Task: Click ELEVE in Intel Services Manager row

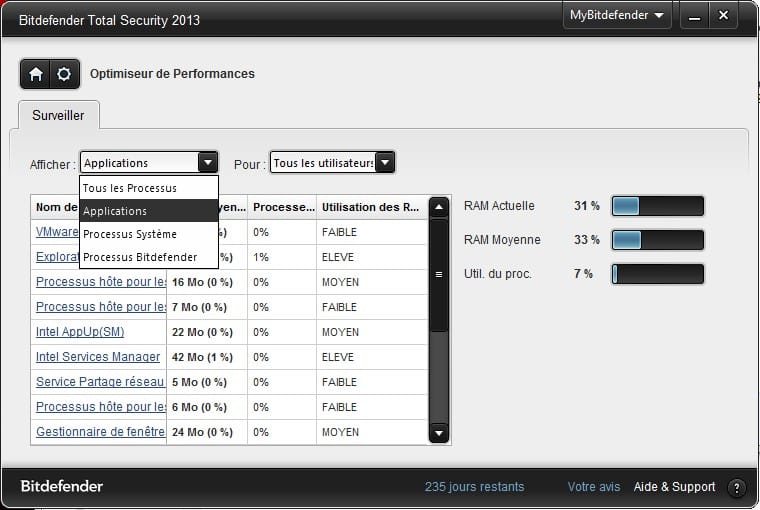Action: point(338,357)
